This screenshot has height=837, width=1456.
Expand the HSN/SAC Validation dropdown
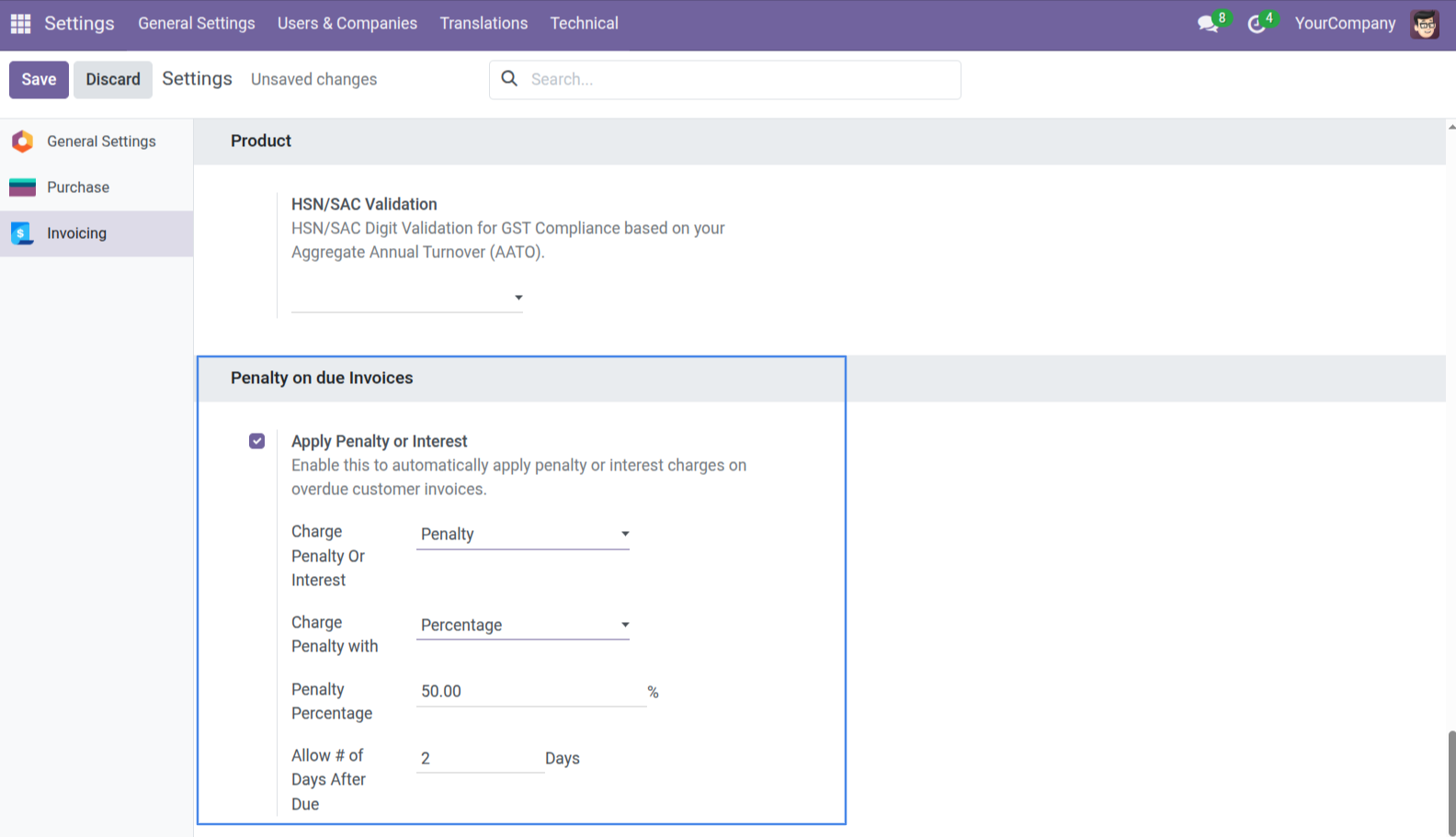coord(407,298)
